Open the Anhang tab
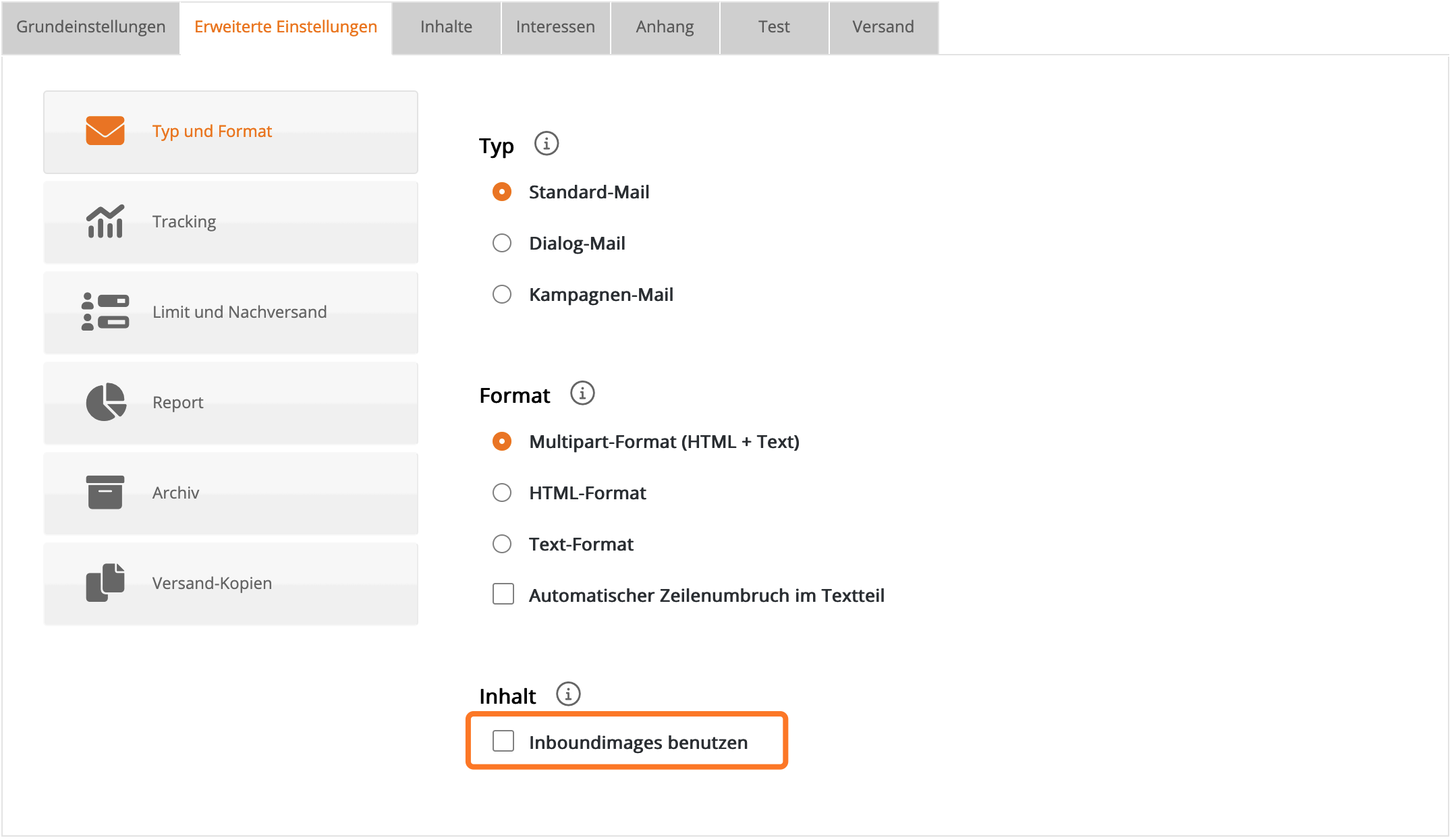1452x840 pixels. pyautogui.click(x=665, y=27)
